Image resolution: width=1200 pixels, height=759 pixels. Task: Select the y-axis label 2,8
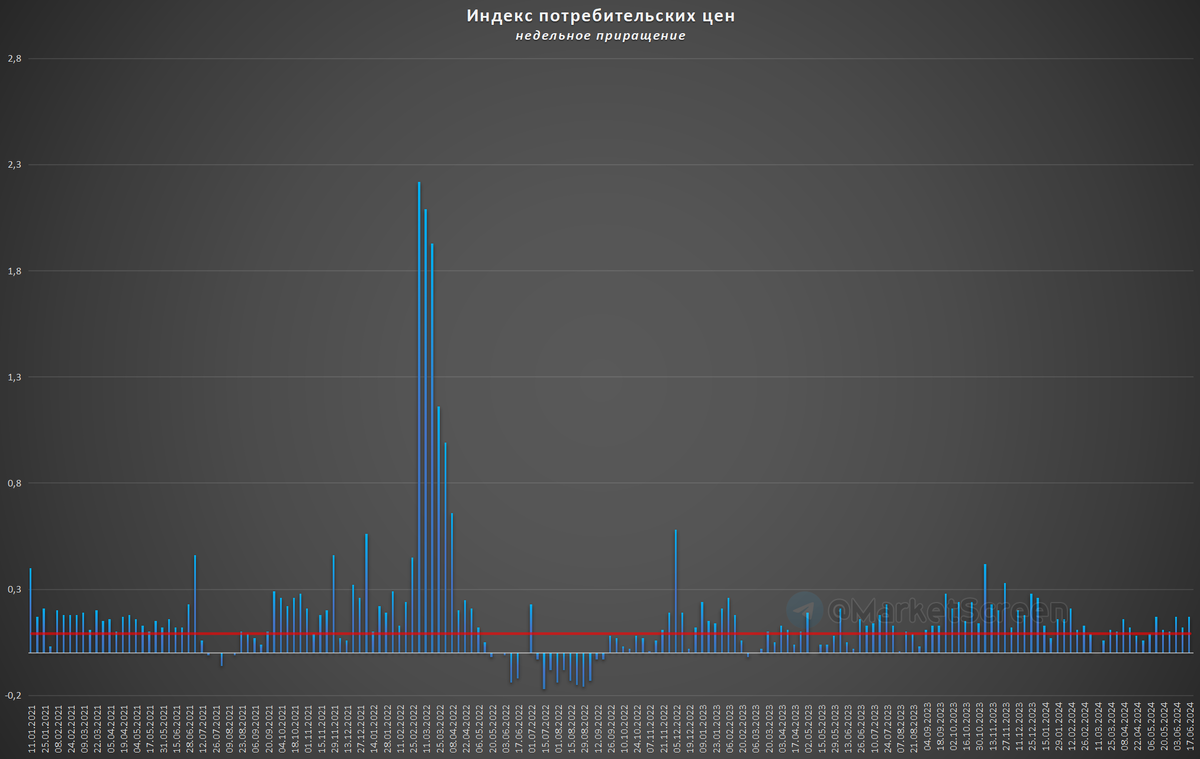pyautogui.click(x=14, y=59)
